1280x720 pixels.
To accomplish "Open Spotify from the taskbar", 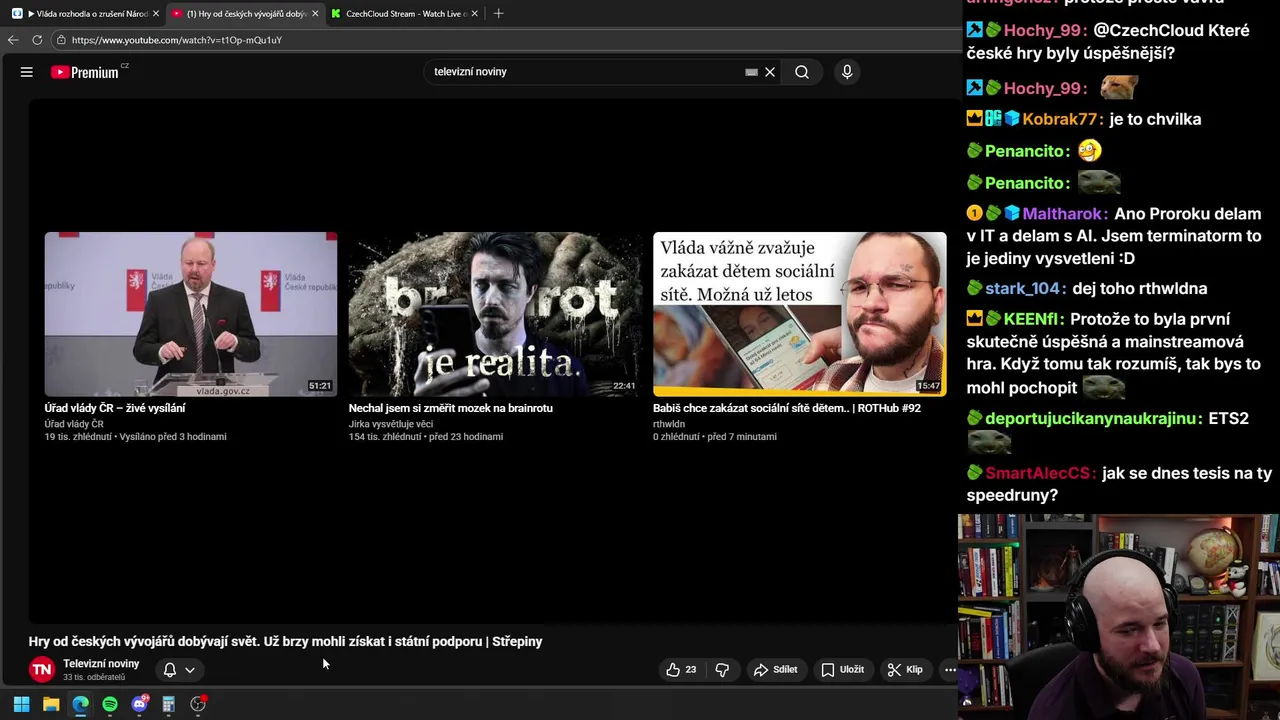I will pyautogui.click(x=110, y=704).
